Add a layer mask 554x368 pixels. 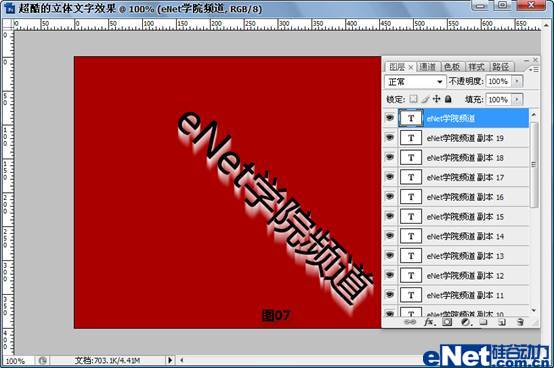[x=447, y=322]
